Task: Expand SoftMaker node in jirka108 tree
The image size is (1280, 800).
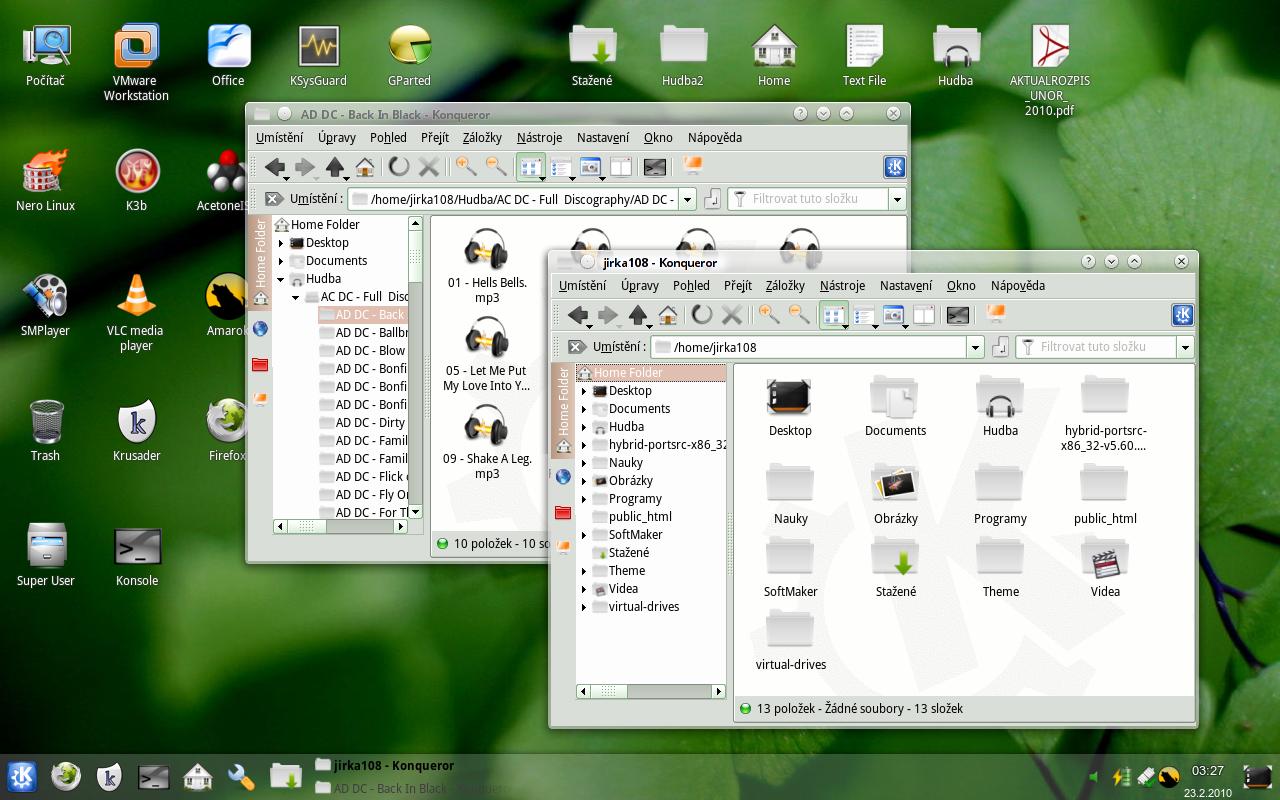Action: [x=584, y=535]
